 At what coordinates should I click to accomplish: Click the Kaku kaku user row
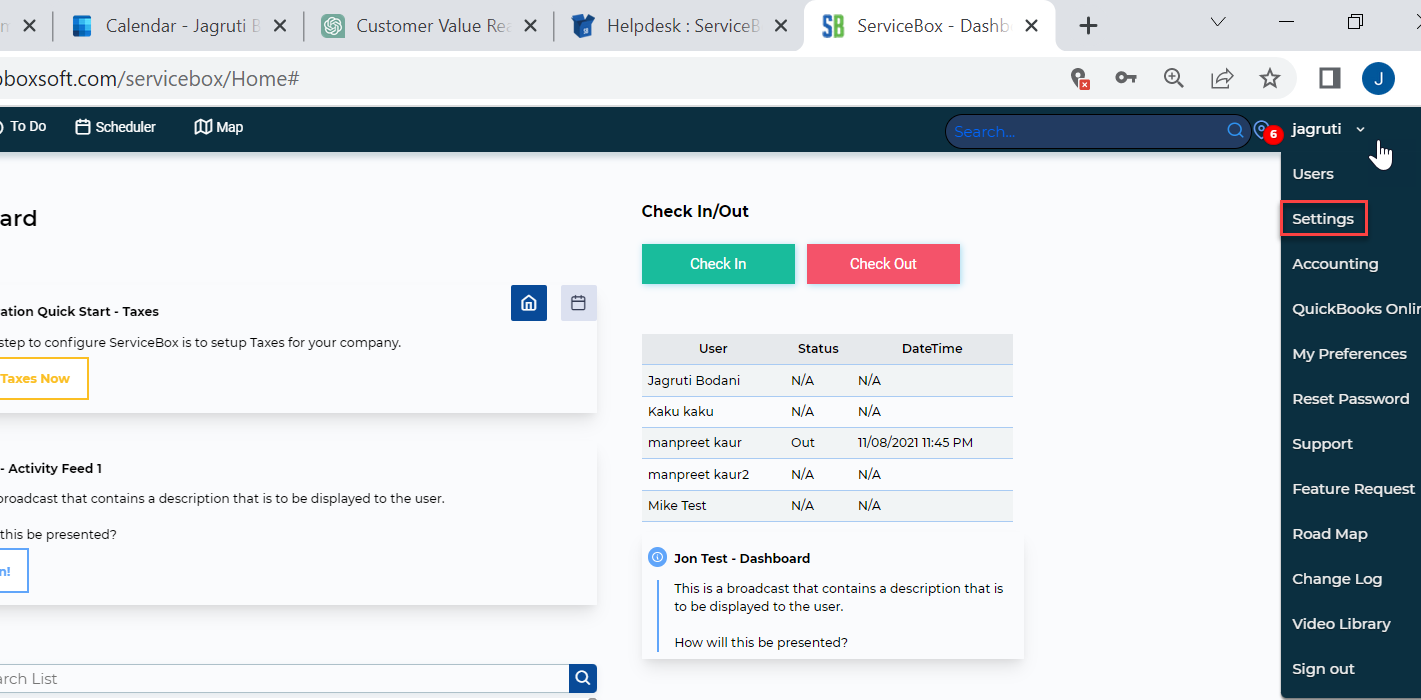(827, 411)
